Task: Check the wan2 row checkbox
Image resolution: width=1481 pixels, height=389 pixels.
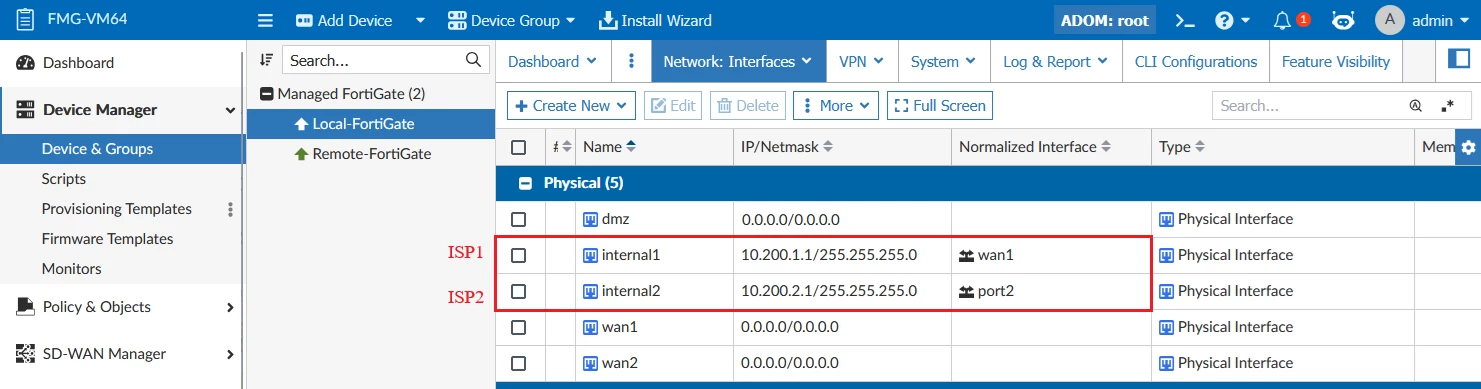Action: pos(518,363)
